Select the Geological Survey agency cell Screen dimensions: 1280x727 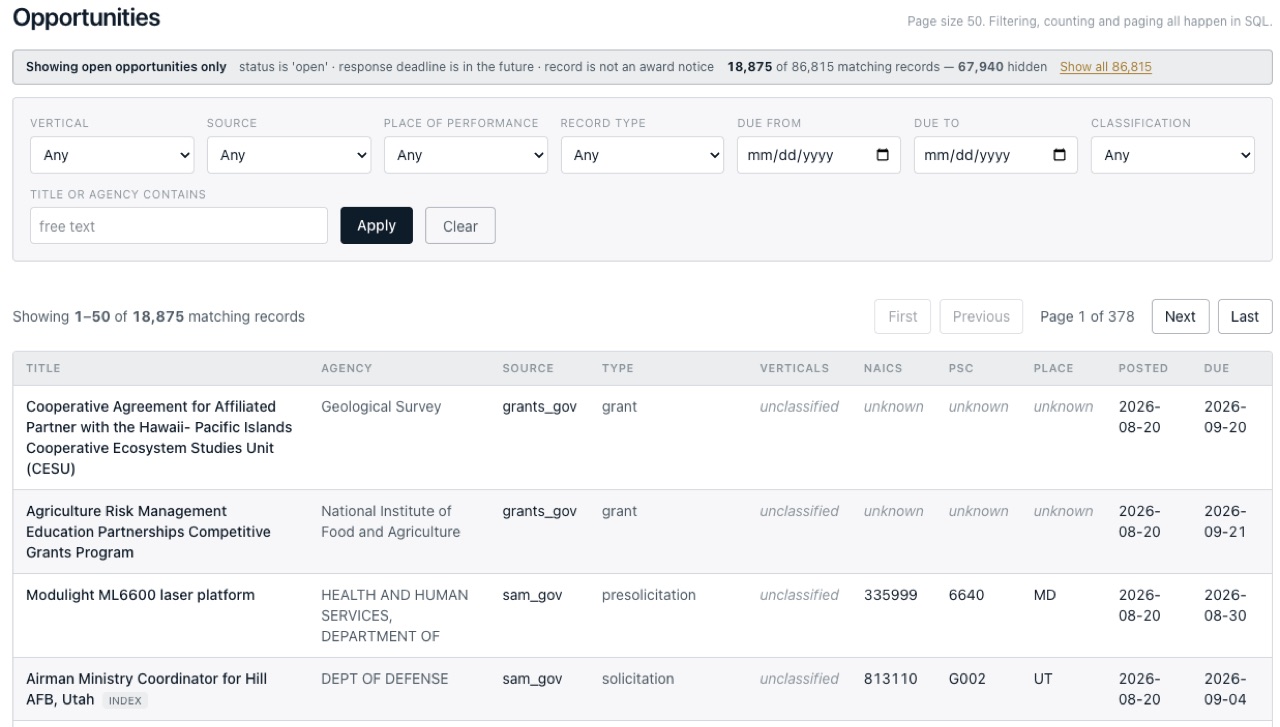click(381, 407)
